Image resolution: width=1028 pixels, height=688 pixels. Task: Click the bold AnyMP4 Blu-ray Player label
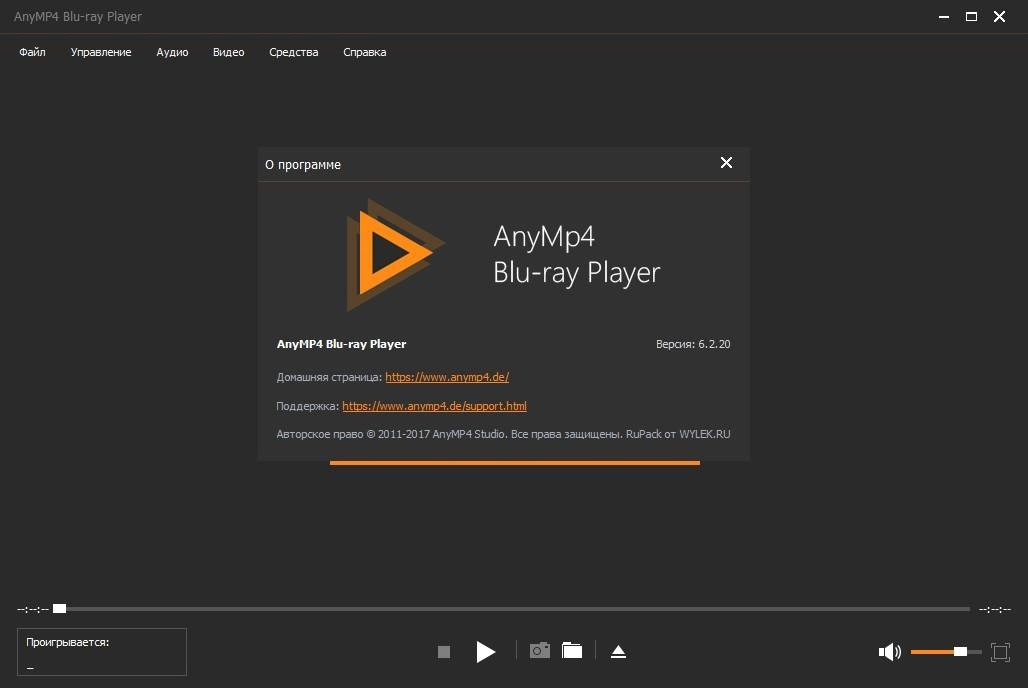pos(341,344)
